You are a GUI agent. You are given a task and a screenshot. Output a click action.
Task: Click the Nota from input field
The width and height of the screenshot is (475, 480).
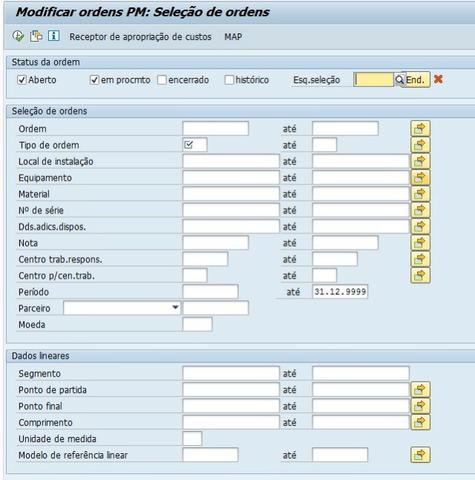(216, 243)
